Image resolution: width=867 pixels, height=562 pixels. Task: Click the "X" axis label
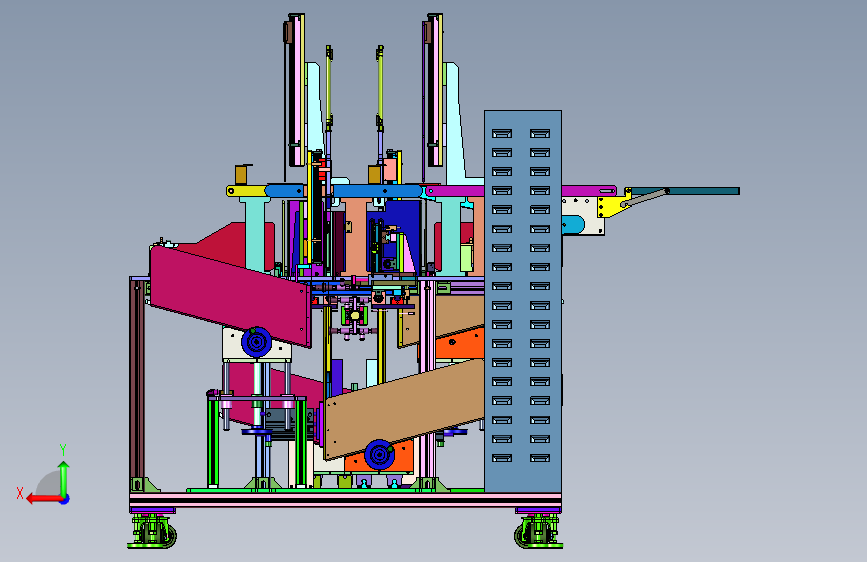[20, 493]
